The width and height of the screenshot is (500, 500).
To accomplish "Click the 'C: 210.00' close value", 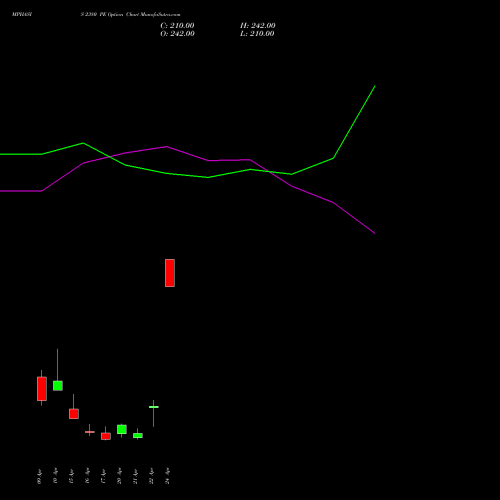I will [177, 26].
